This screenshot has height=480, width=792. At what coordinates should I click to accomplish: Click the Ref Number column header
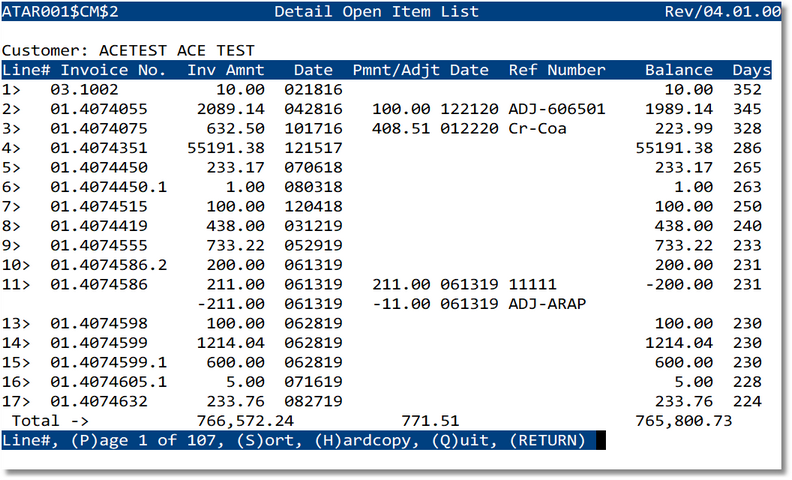pyautogui.click(x=556, y=70)
